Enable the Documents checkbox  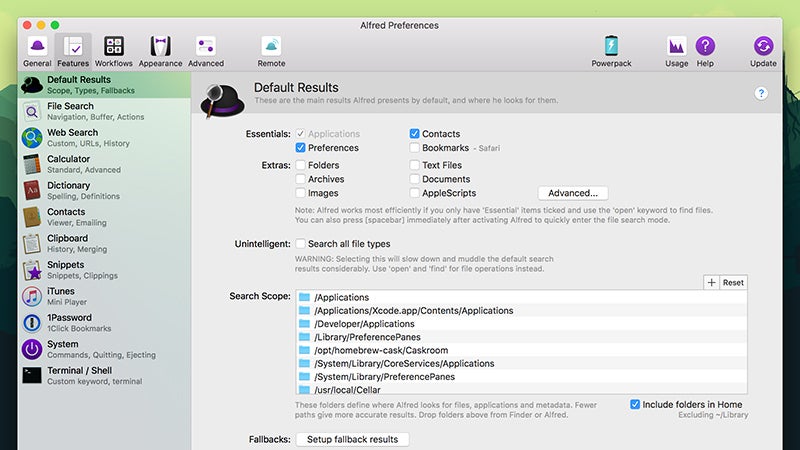(x=414, y=179)
